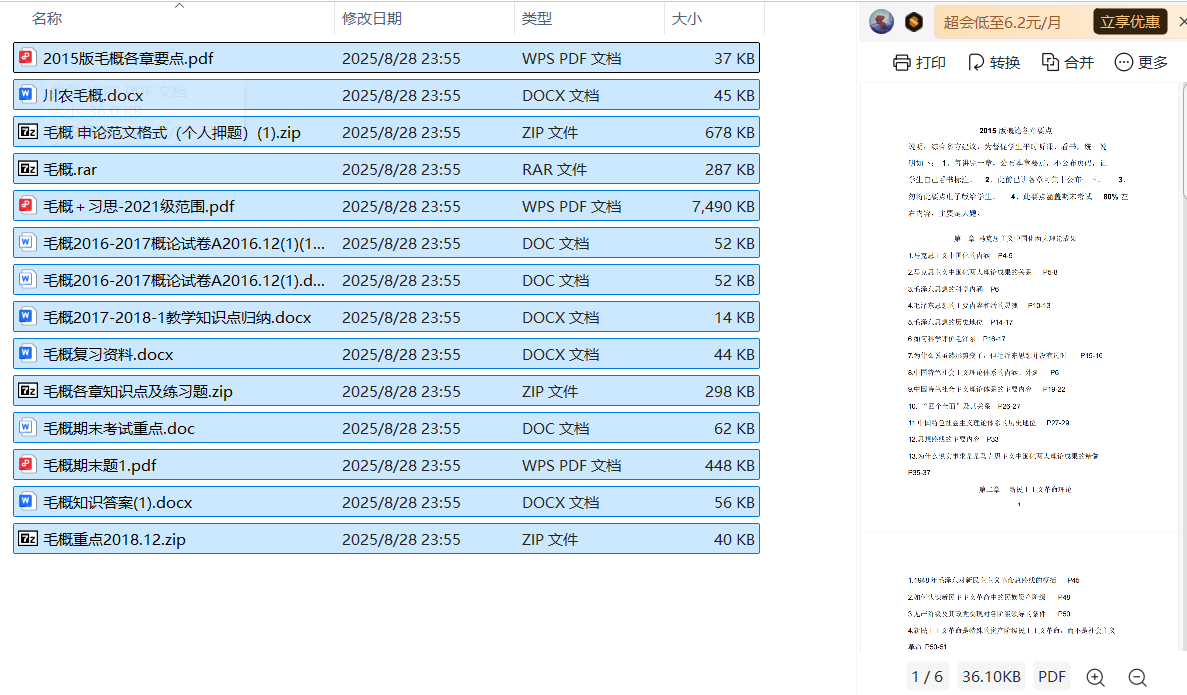
Task: Click the 打印 print icon
Action: (902, 62)
